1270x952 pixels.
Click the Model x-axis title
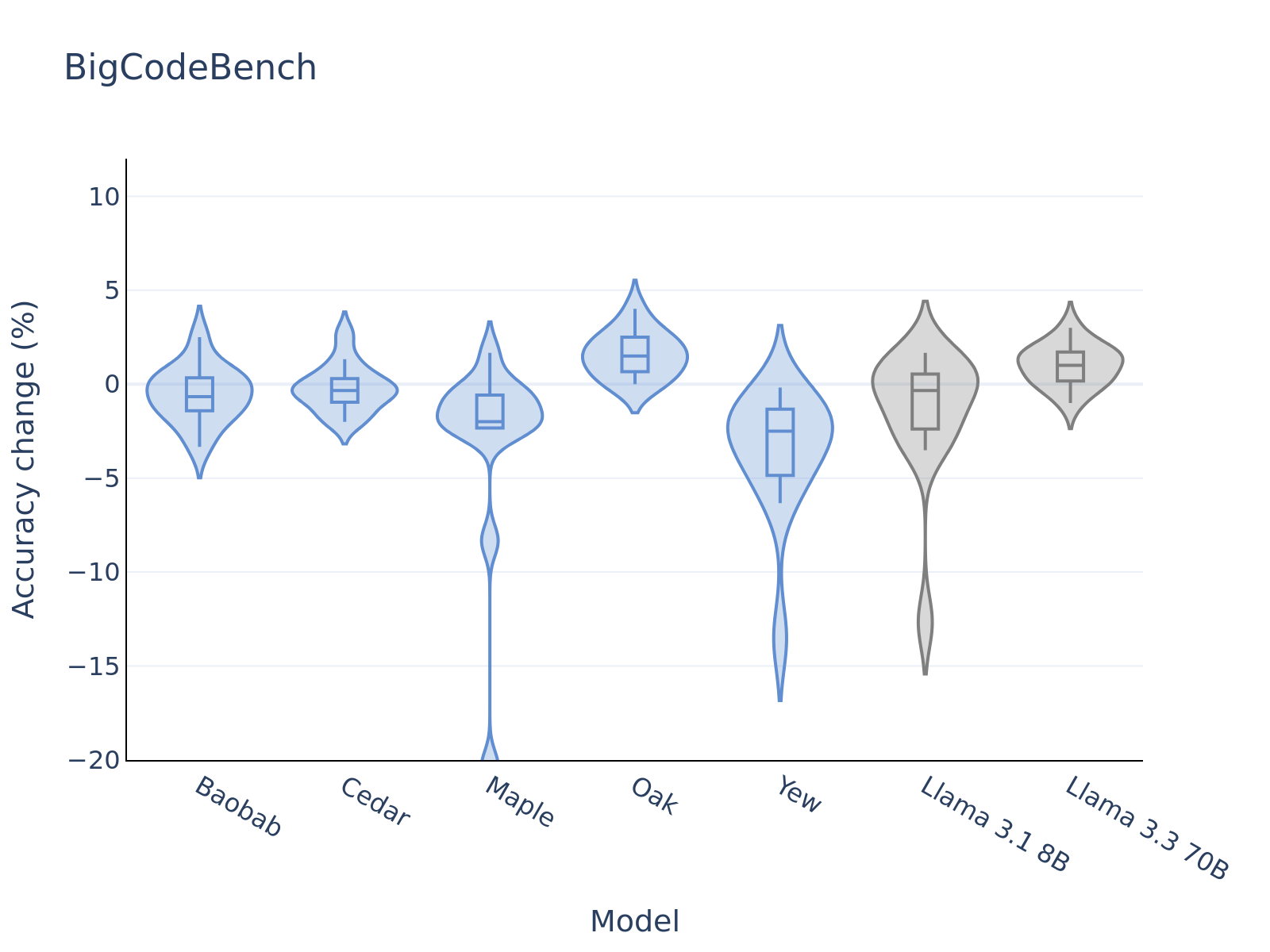click(x=634, y=922)
